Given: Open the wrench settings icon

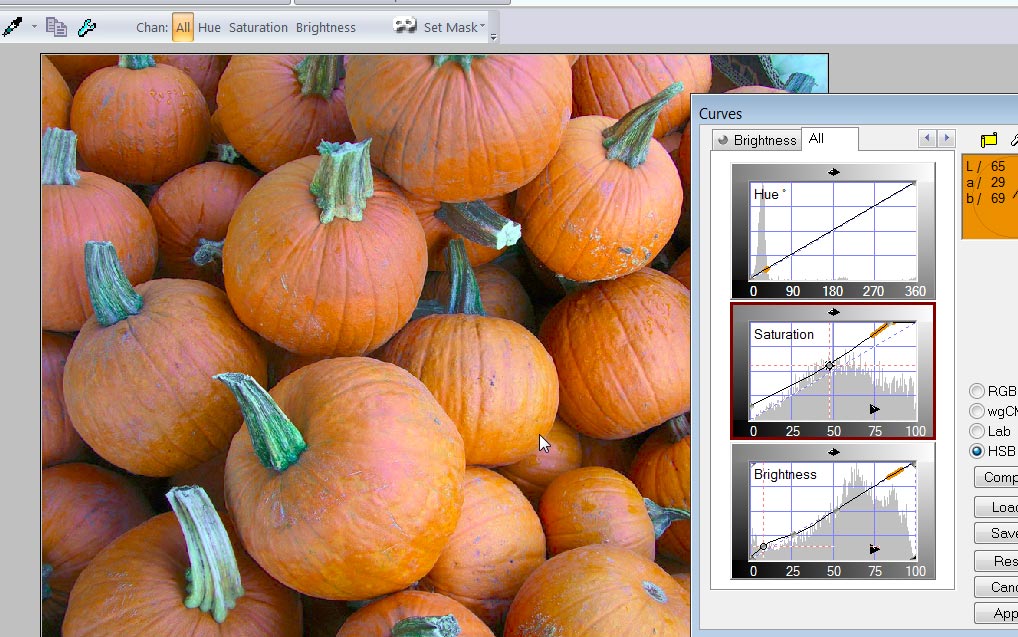Looking at the screenshot, I should tap(86, 27).
